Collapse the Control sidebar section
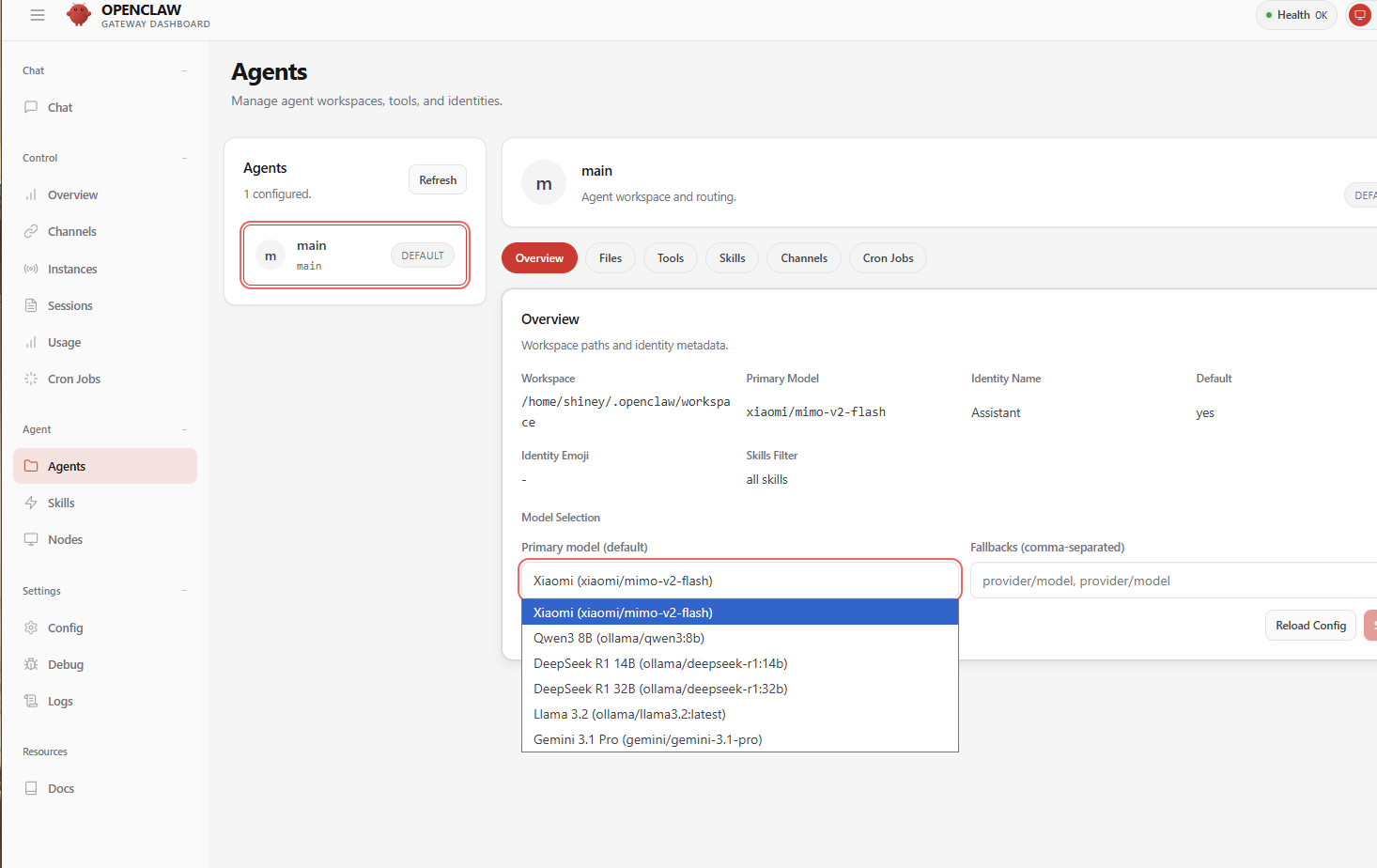This screenshot has width=1377, height=868. point(184,158)
